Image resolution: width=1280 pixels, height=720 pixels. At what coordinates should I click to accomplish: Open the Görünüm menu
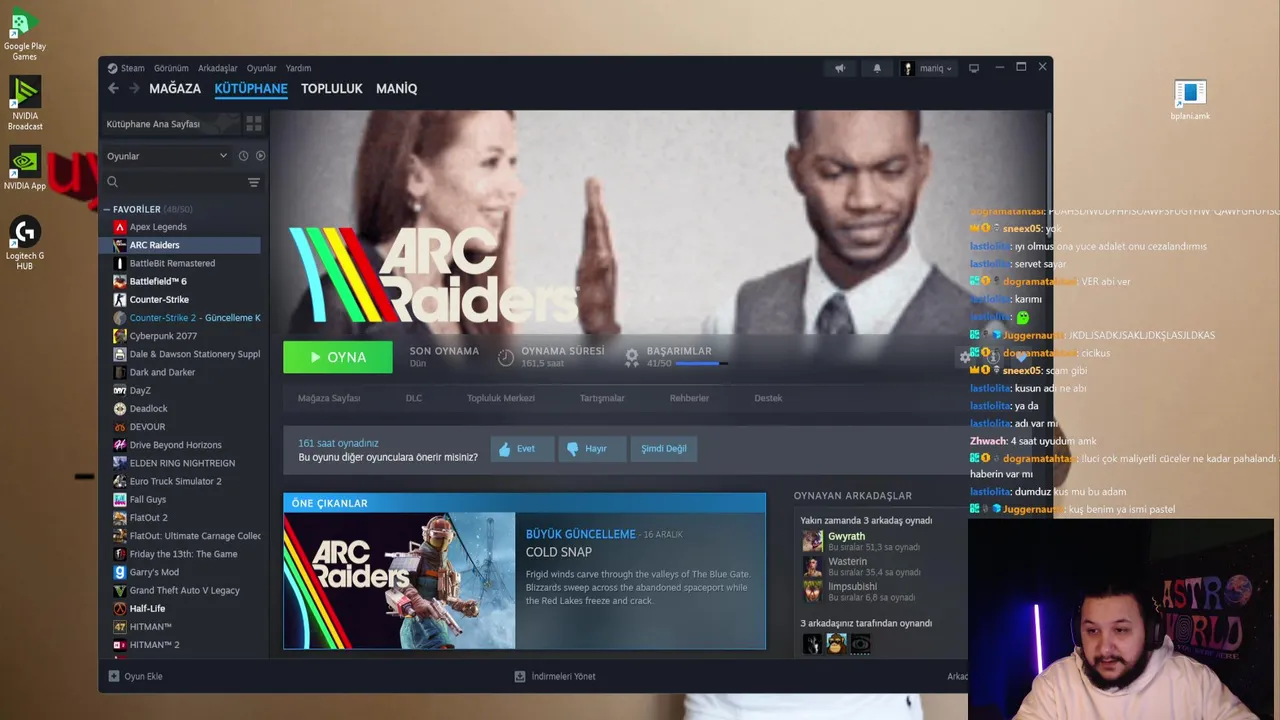171,68
